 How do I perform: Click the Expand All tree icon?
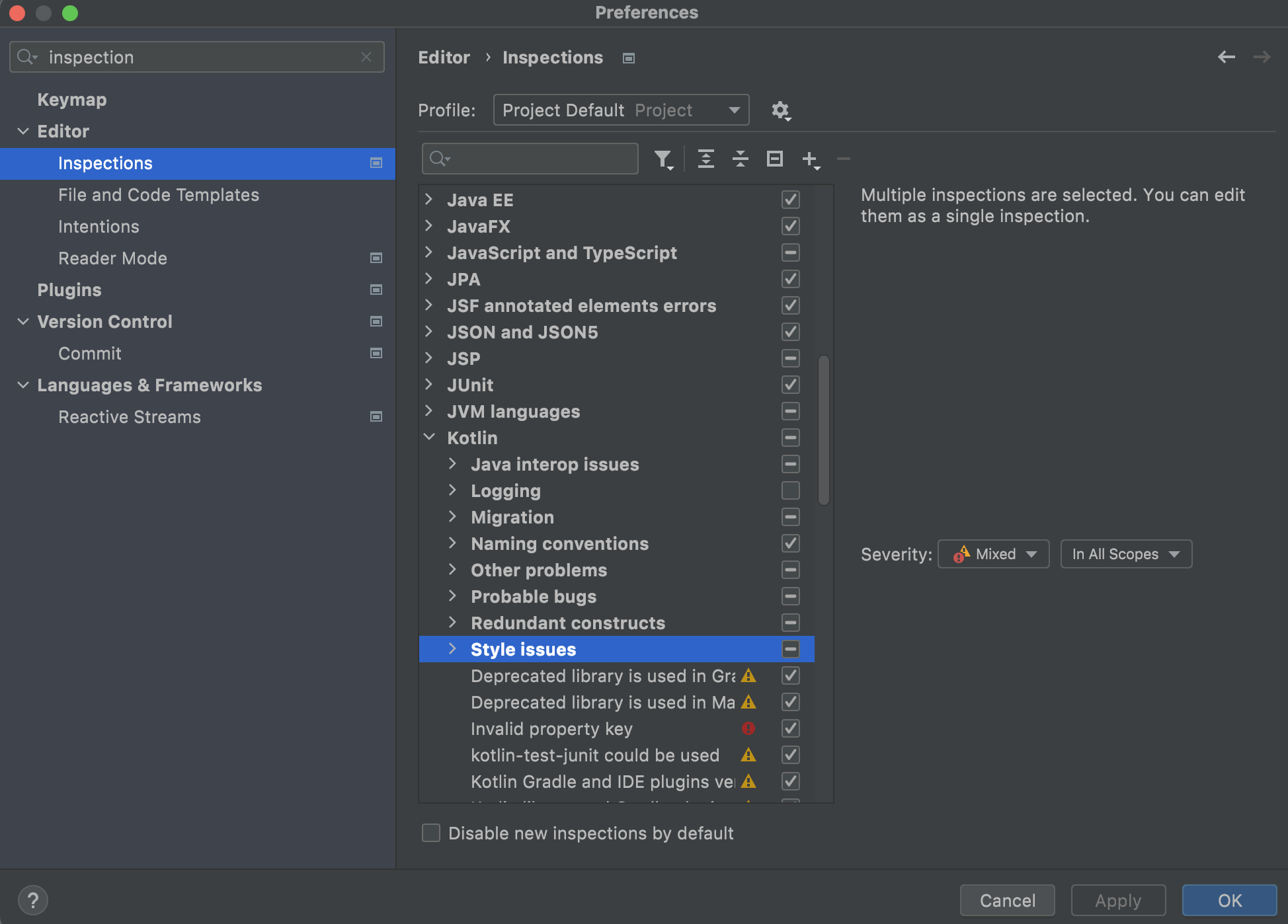coord(705,159)
